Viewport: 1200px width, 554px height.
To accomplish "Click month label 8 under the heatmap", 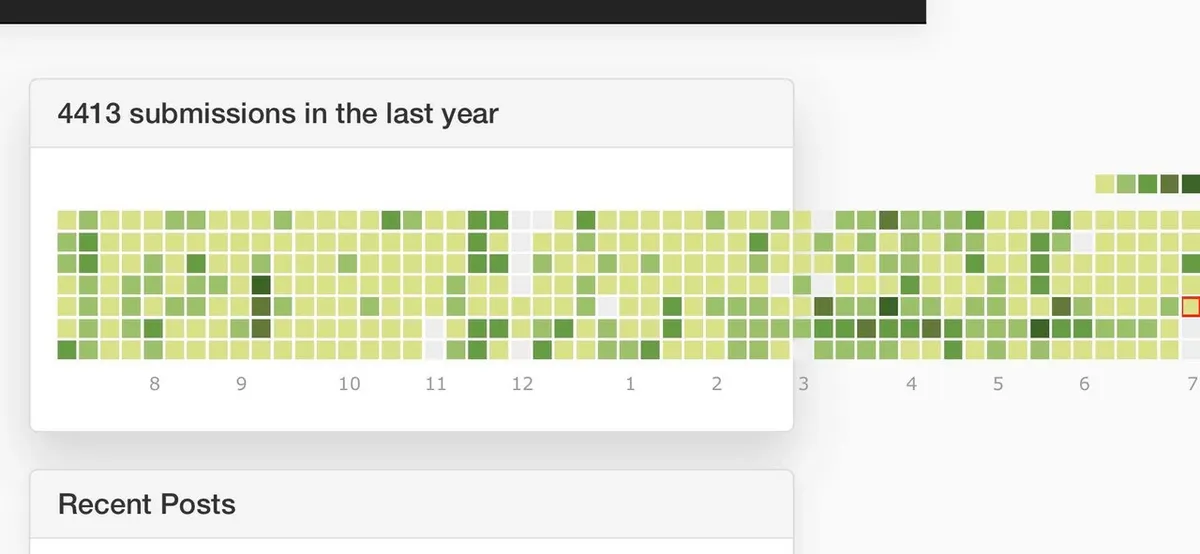I will point(154,384).
